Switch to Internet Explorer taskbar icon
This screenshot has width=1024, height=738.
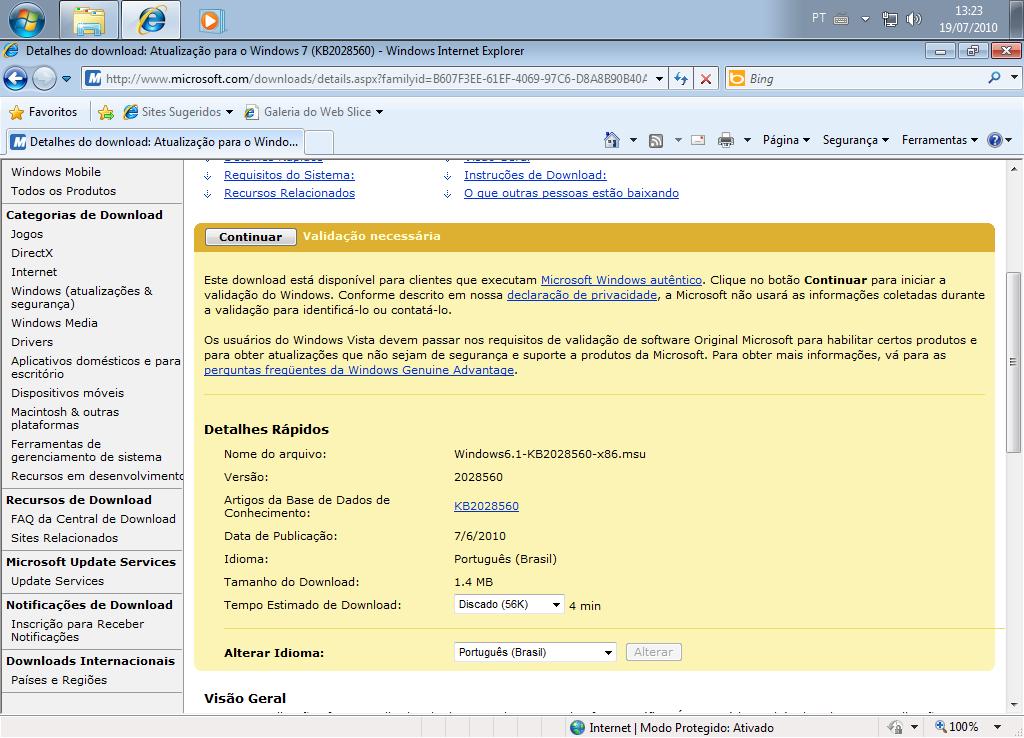tap(151, 20)
